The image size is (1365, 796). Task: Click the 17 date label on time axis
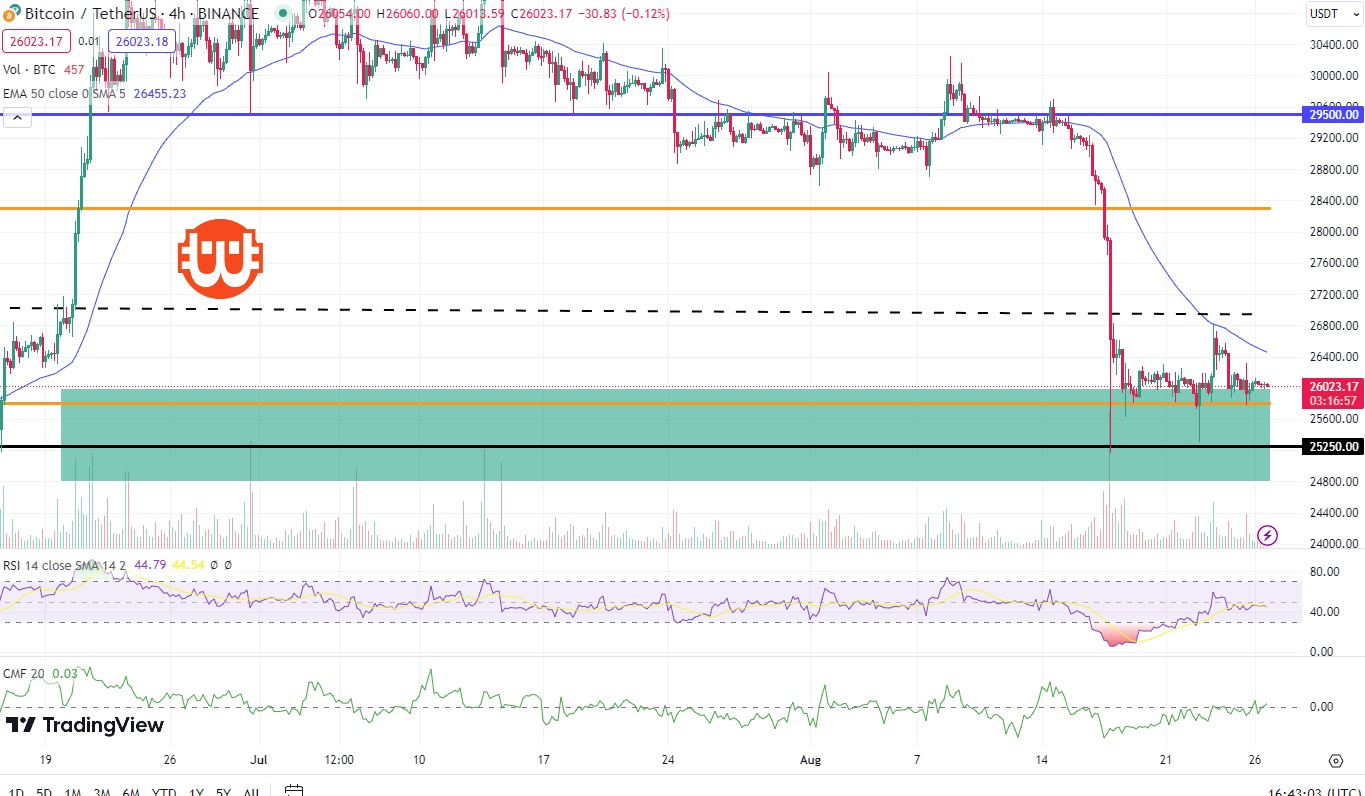click(544, 760)
